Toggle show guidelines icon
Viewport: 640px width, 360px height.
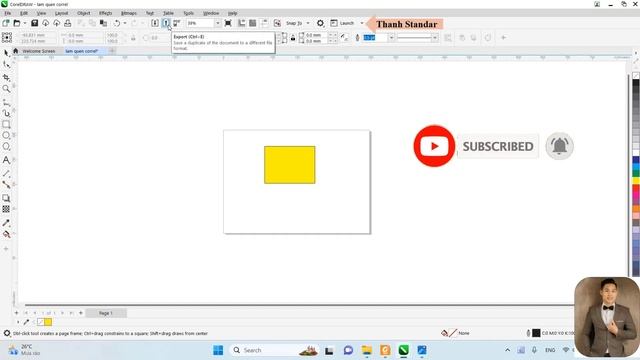tap(264, 23)
